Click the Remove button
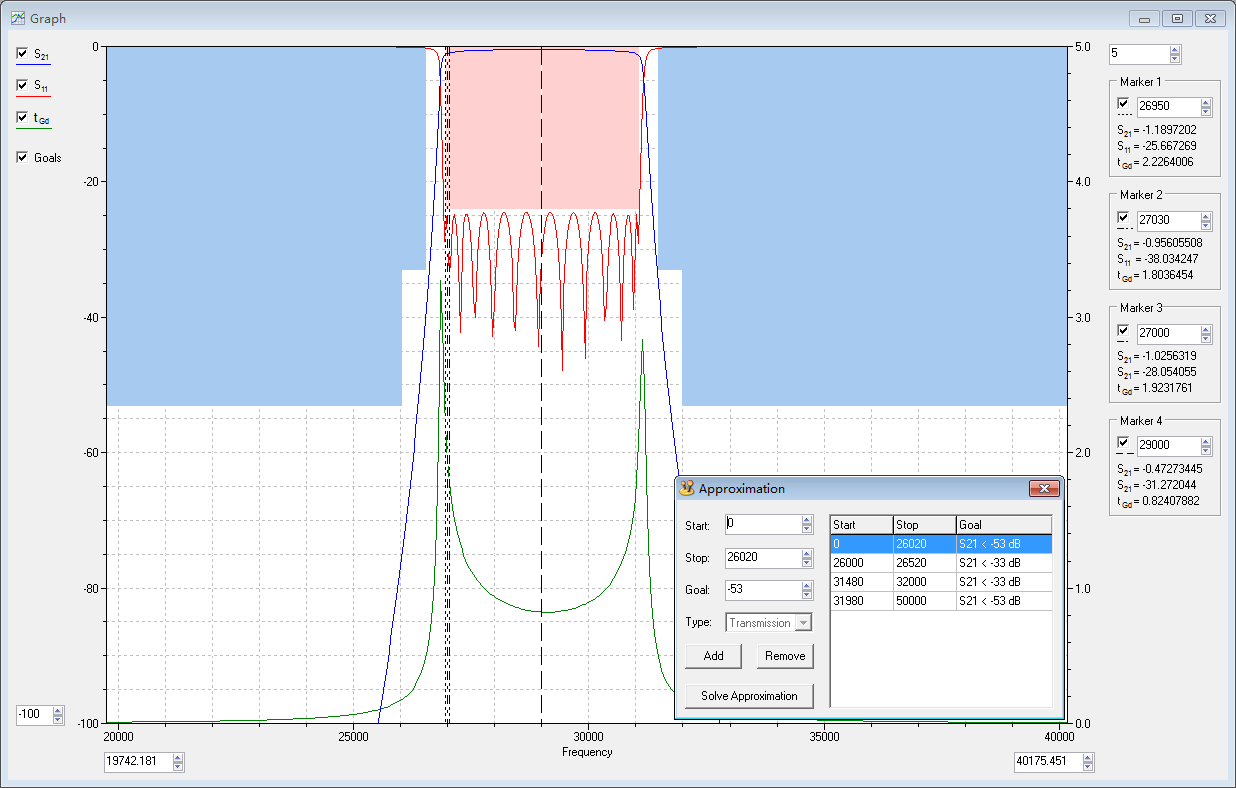 click(x=785, y=656)
